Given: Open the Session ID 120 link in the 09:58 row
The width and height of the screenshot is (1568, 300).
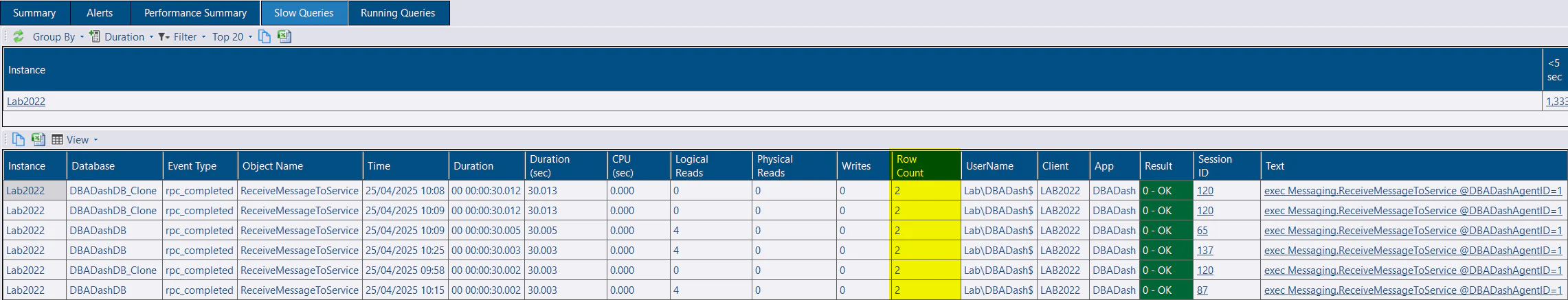Looking at the screenshot, I should click(1205, 270).
